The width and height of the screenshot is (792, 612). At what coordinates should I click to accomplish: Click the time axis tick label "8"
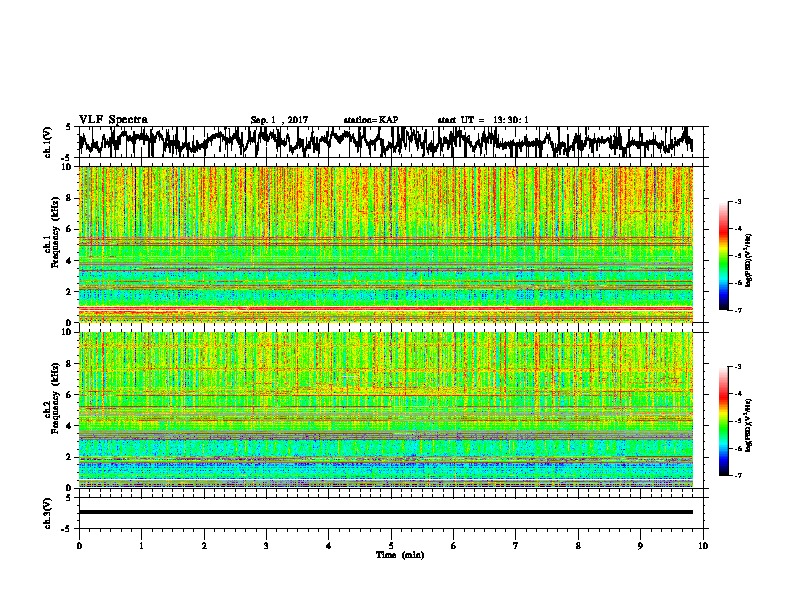coord(578,546)
